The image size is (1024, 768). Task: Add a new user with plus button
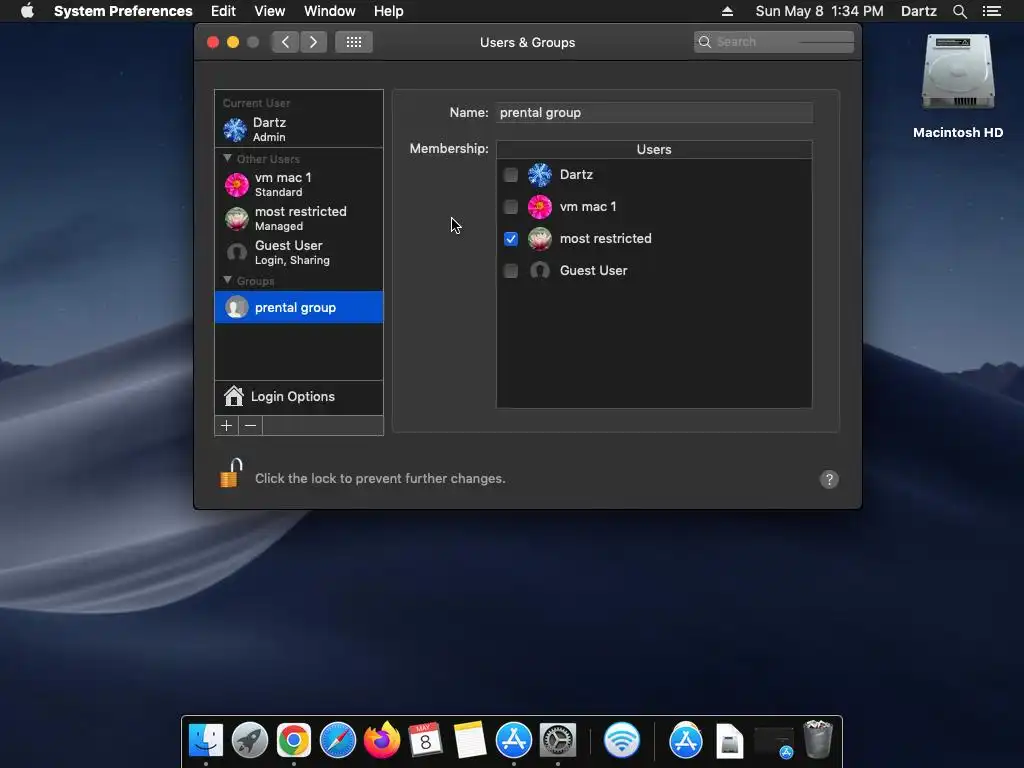pos(227,426)
